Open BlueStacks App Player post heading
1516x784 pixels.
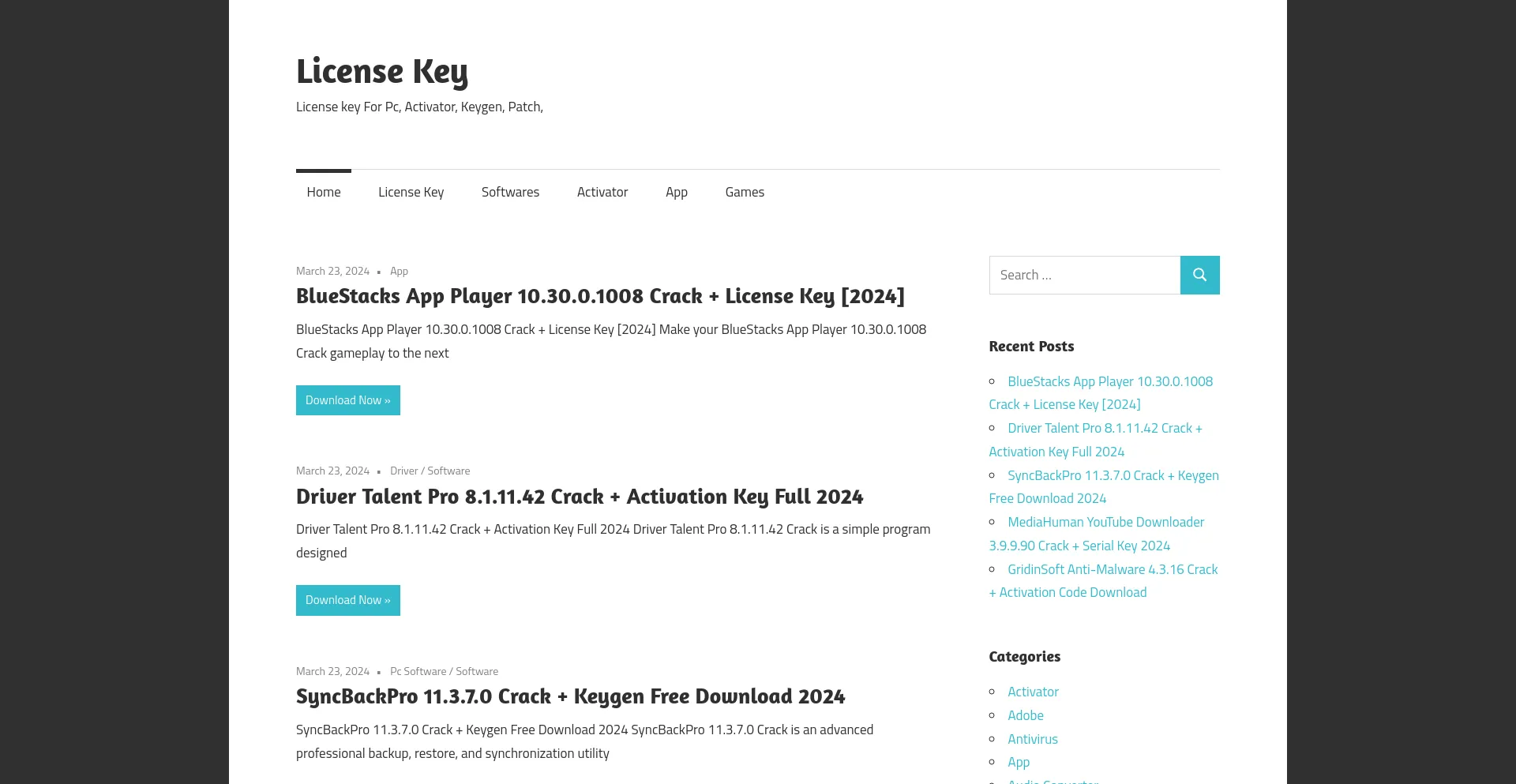coord(600,296)
